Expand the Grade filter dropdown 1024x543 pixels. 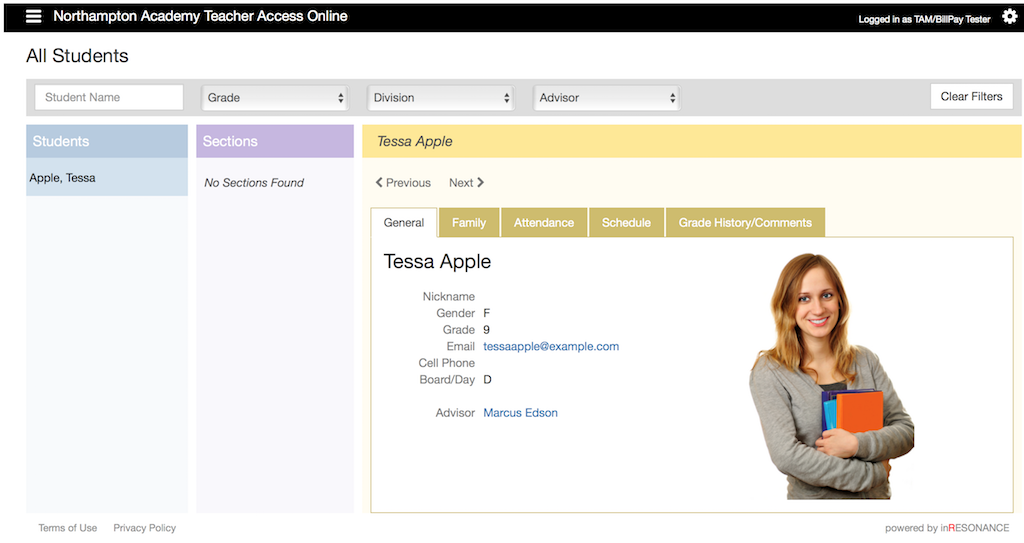coord(275,98)
